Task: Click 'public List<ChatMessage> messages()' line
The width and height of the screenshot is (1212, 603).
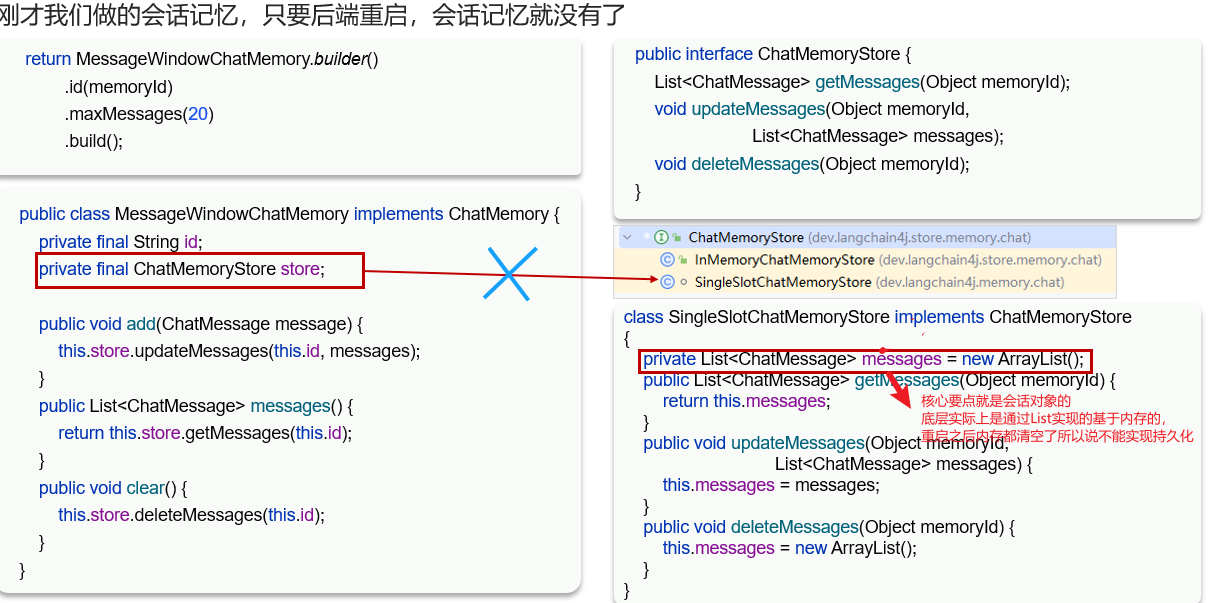Action: (x=196, y=406)
